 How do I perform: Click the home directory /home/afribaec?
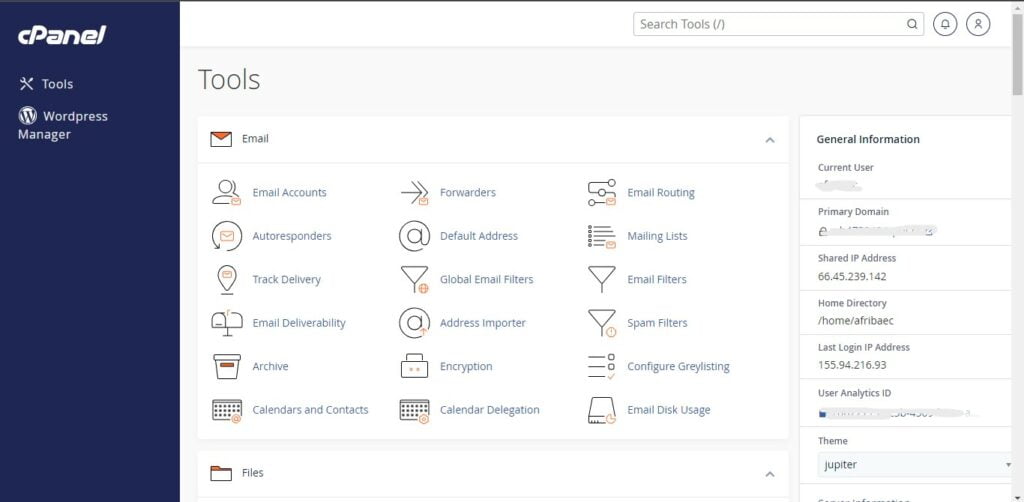coord(856,321)
